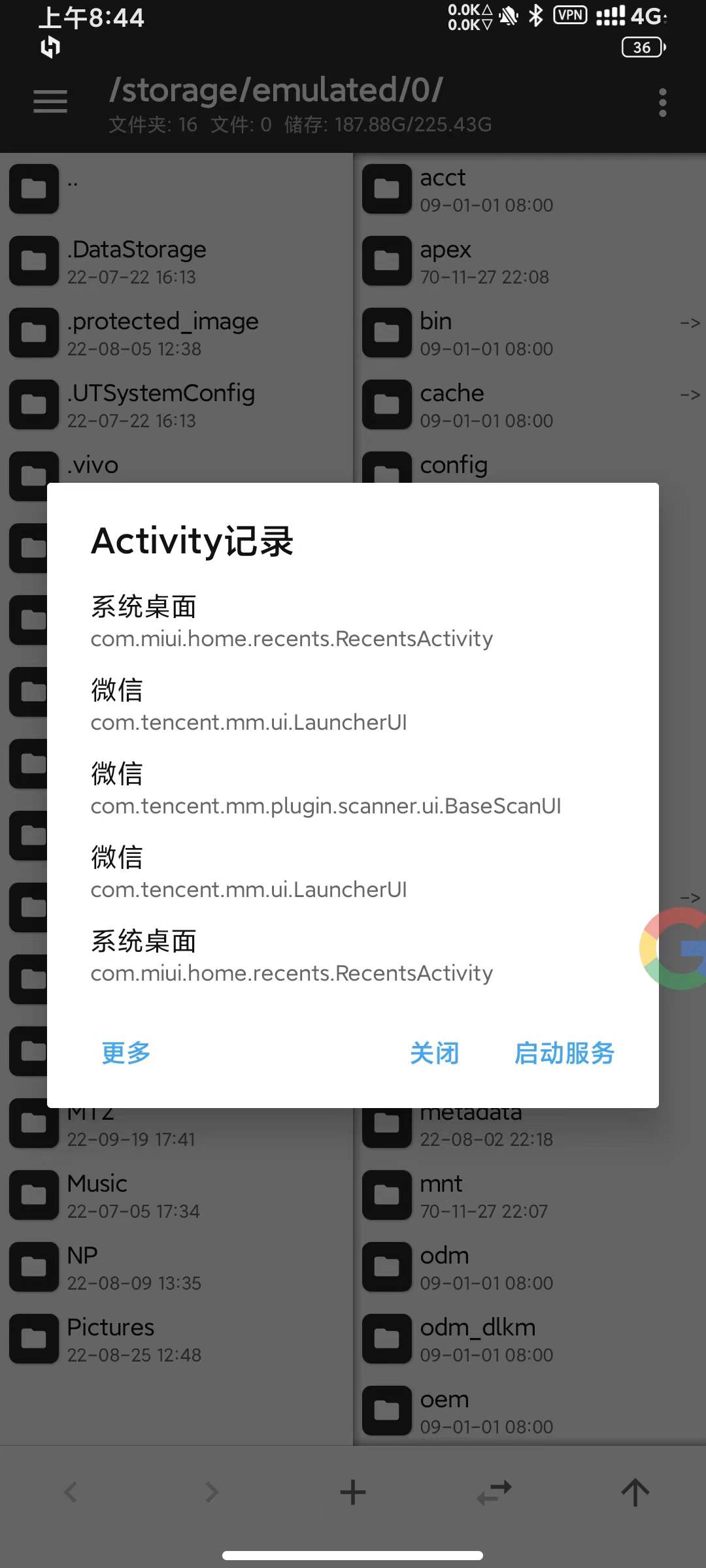Open the three-dot overflow menu

coord(663,103)
